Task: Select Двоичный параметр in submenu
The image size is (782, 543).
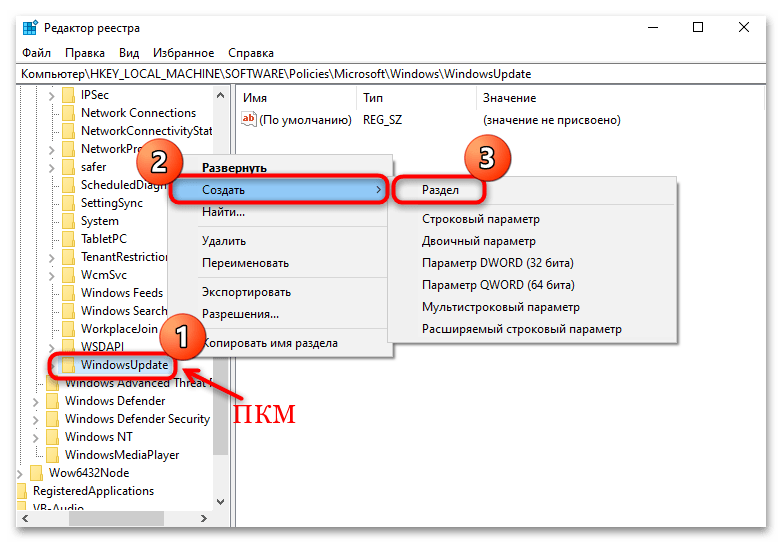Action: tap(533, 241)
